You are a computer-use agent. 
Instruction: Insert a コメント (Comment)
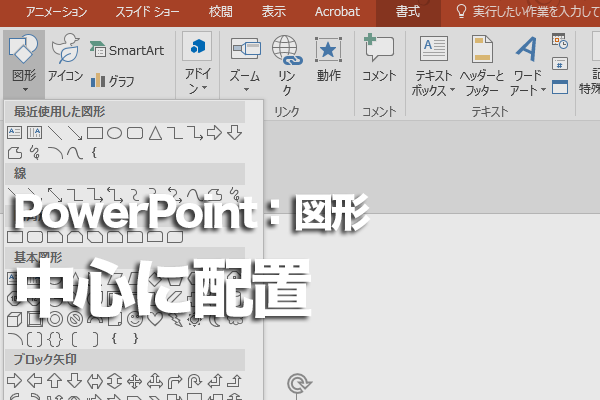point(379,60)
